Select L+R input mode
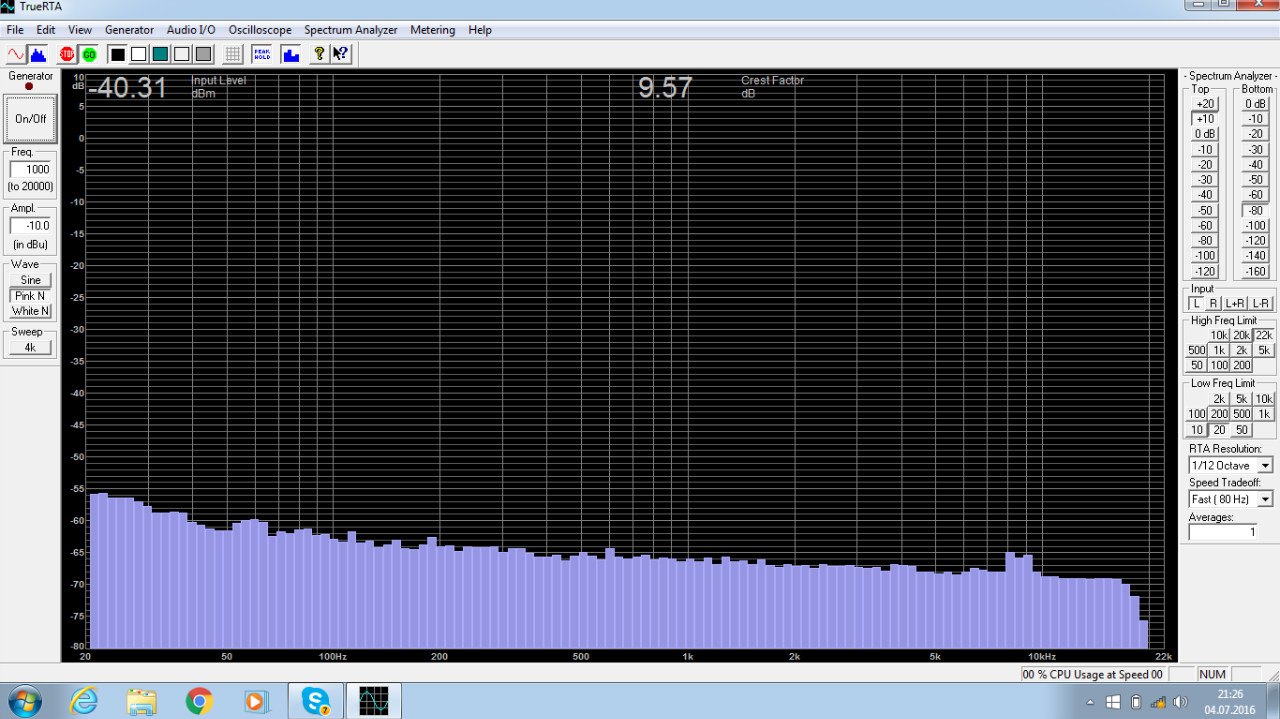 pyautogui.click(x=1236, y=304)
